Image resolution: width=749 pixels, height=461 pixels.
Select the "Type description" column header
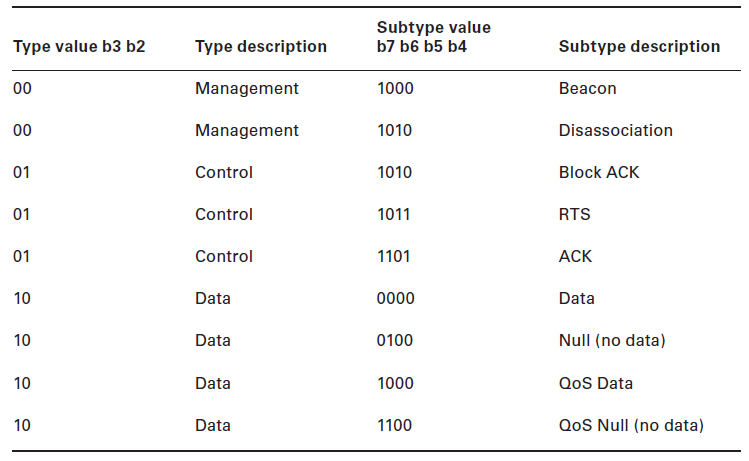260,46
